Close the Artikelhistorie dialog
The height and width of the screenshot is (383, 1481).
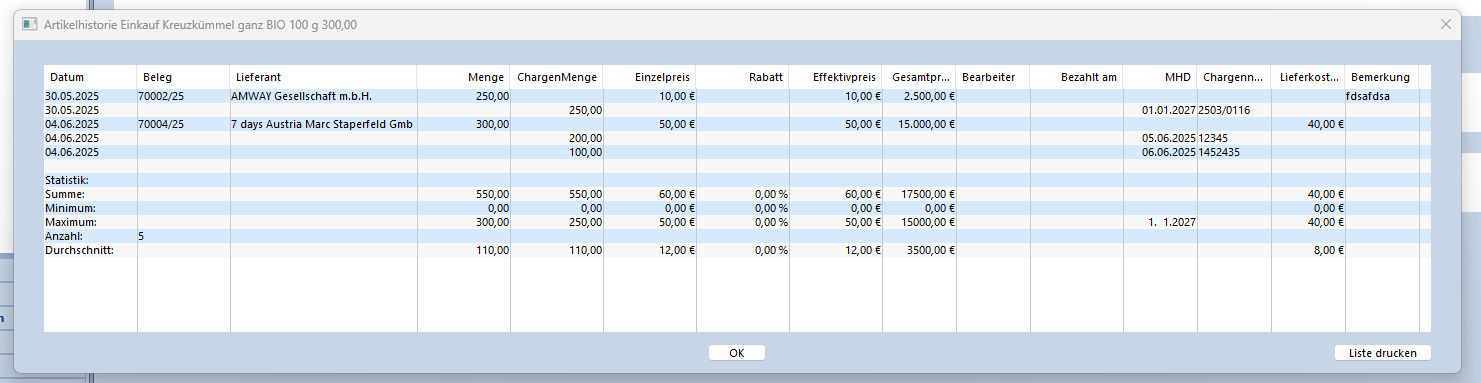1446,24
